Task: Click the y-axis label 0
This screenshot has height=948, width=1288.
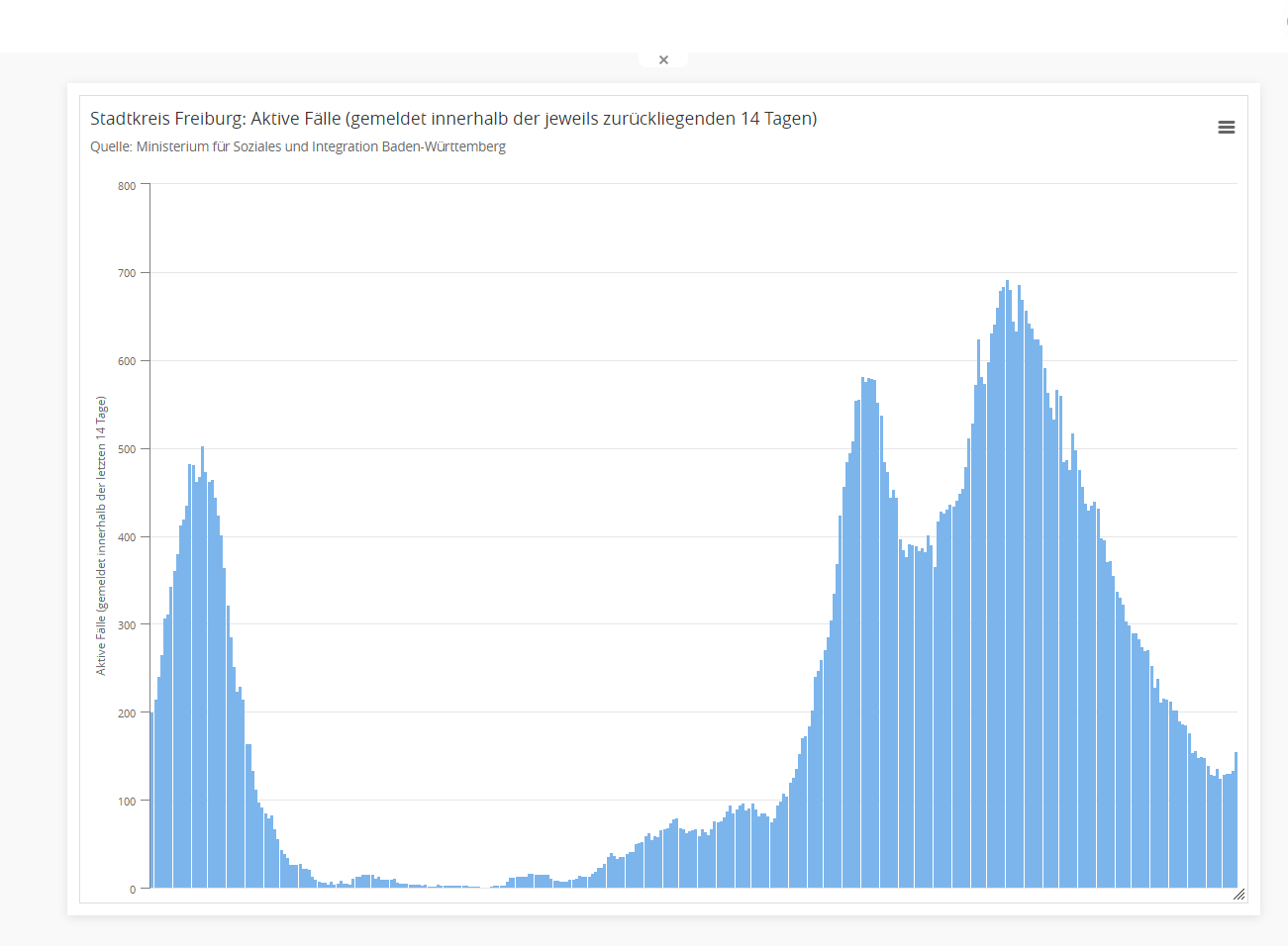Action: pos(133,889)
